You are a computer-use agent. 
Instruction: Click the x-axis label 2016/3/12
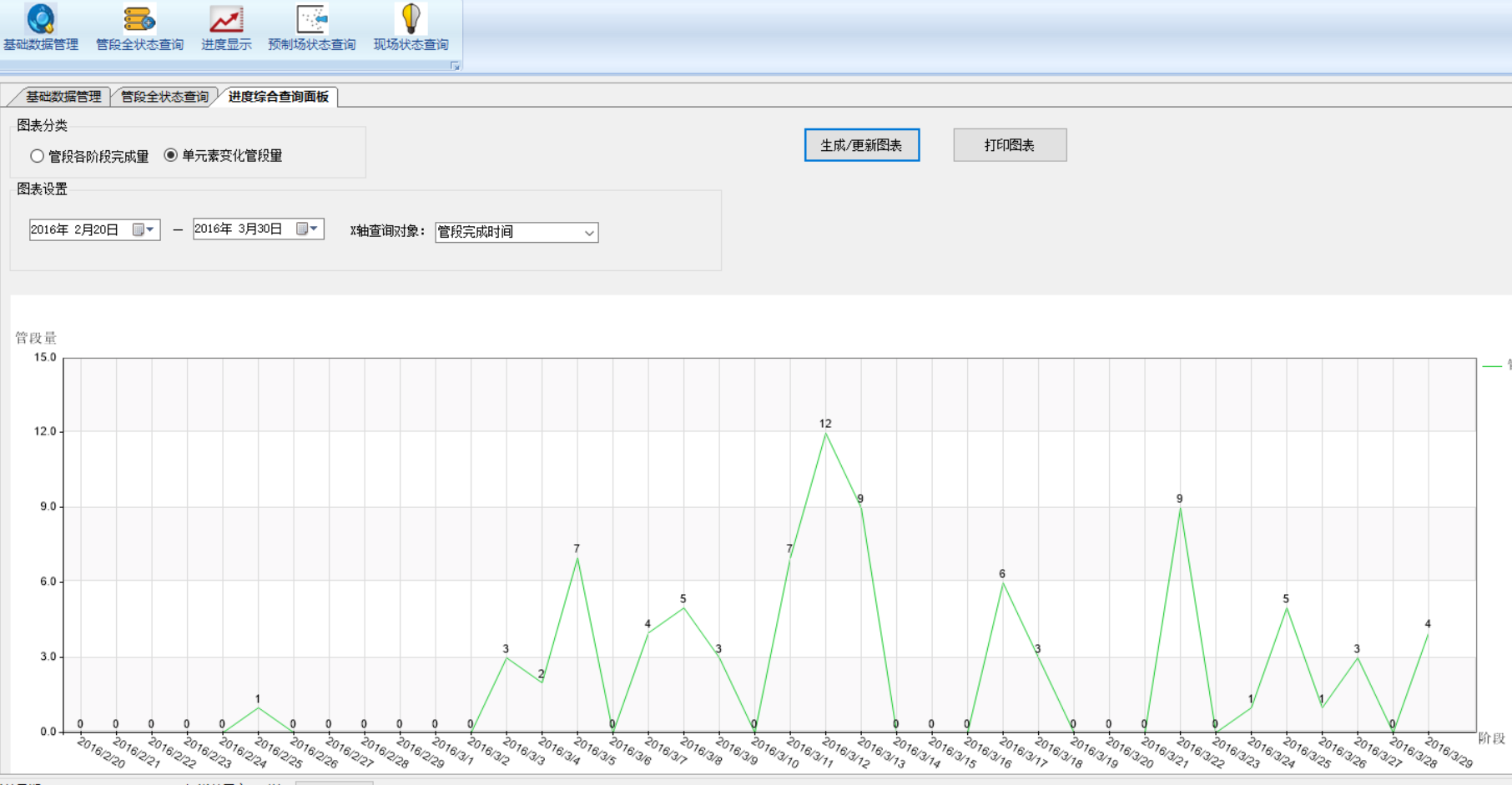(x=846, y=752)
